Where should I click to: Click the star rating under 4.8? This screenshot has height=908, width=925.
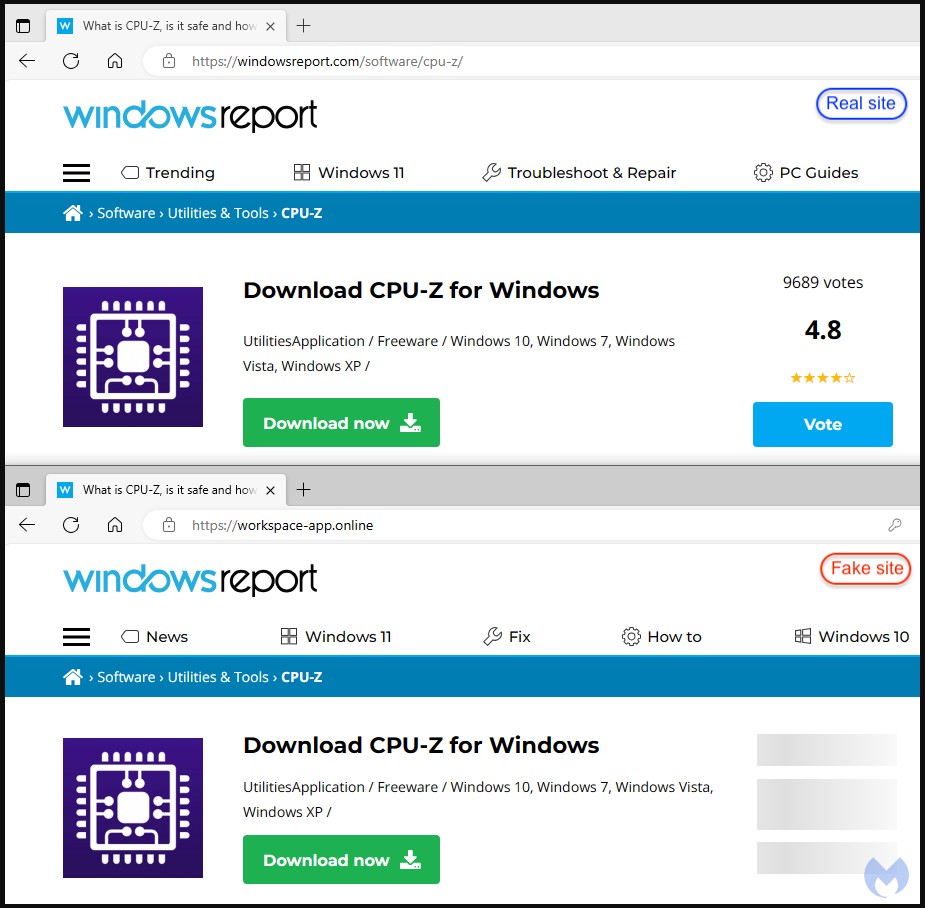point(822,378)
